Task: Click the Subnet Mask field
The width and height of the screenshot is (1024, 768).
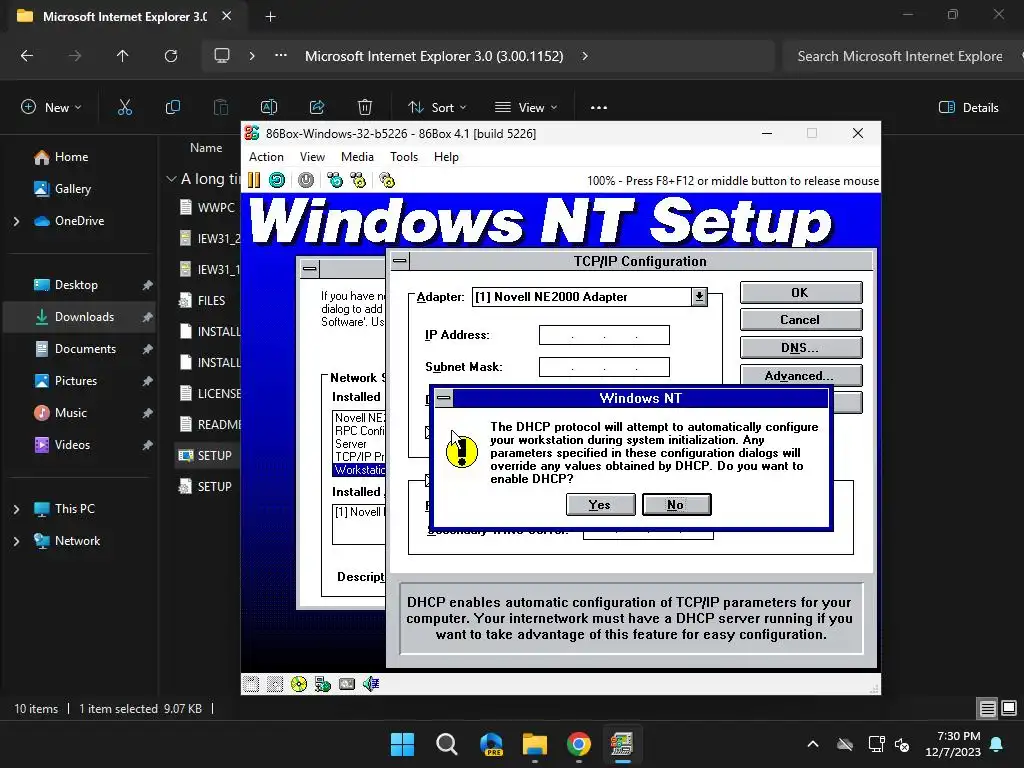Action: [604, 367]
